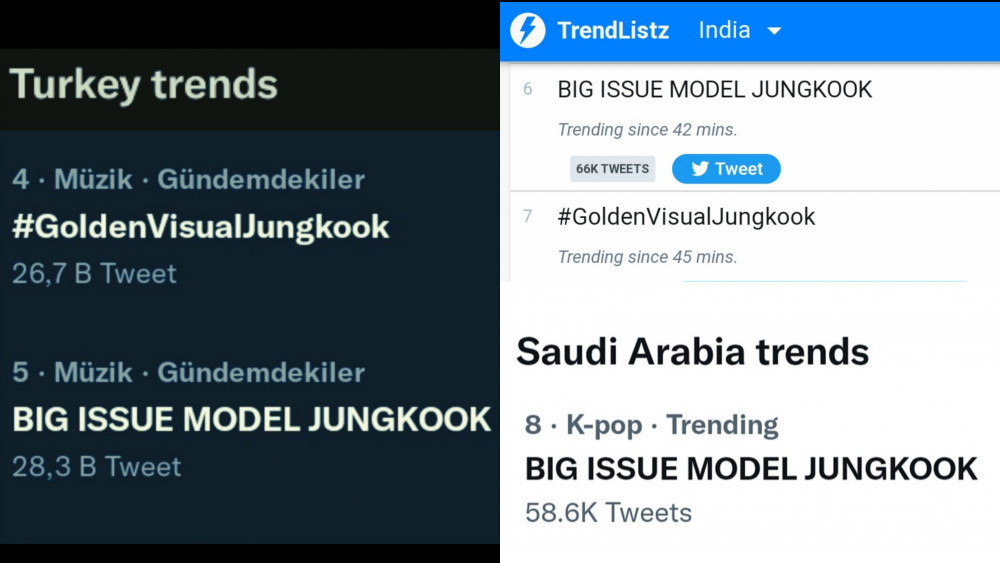Click the Saudi Arabia trends heading
This screenshot has height=563, width=1000.
[693, 351]
